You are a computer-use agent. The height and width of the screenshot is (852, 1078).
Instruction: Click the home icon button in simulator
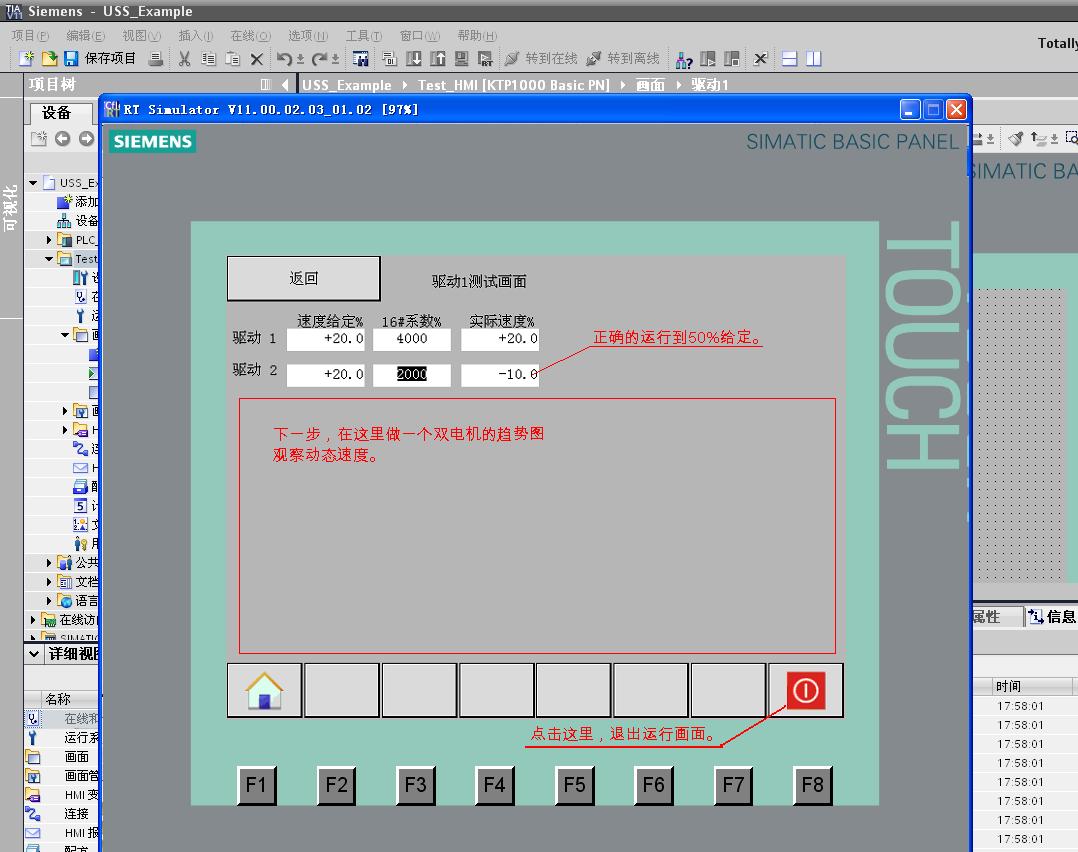click(x=265, y=690)
